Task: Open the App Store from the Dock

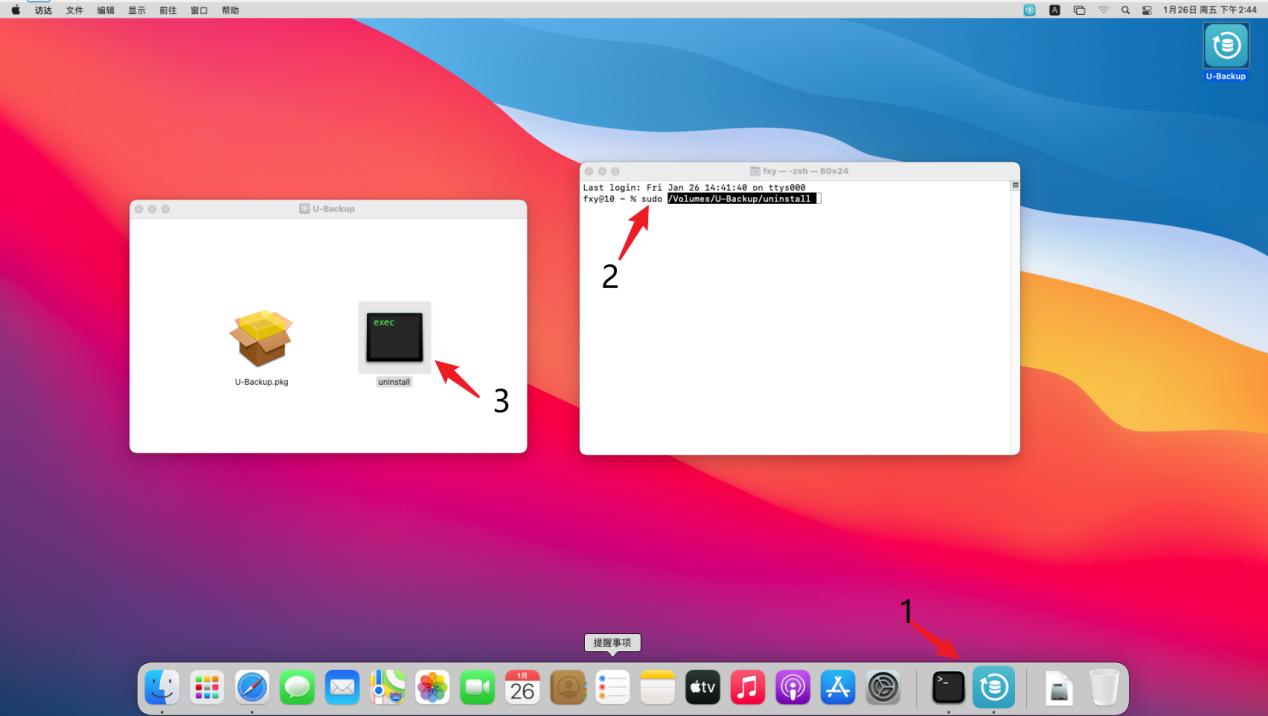Action: [x=837, y=687]
